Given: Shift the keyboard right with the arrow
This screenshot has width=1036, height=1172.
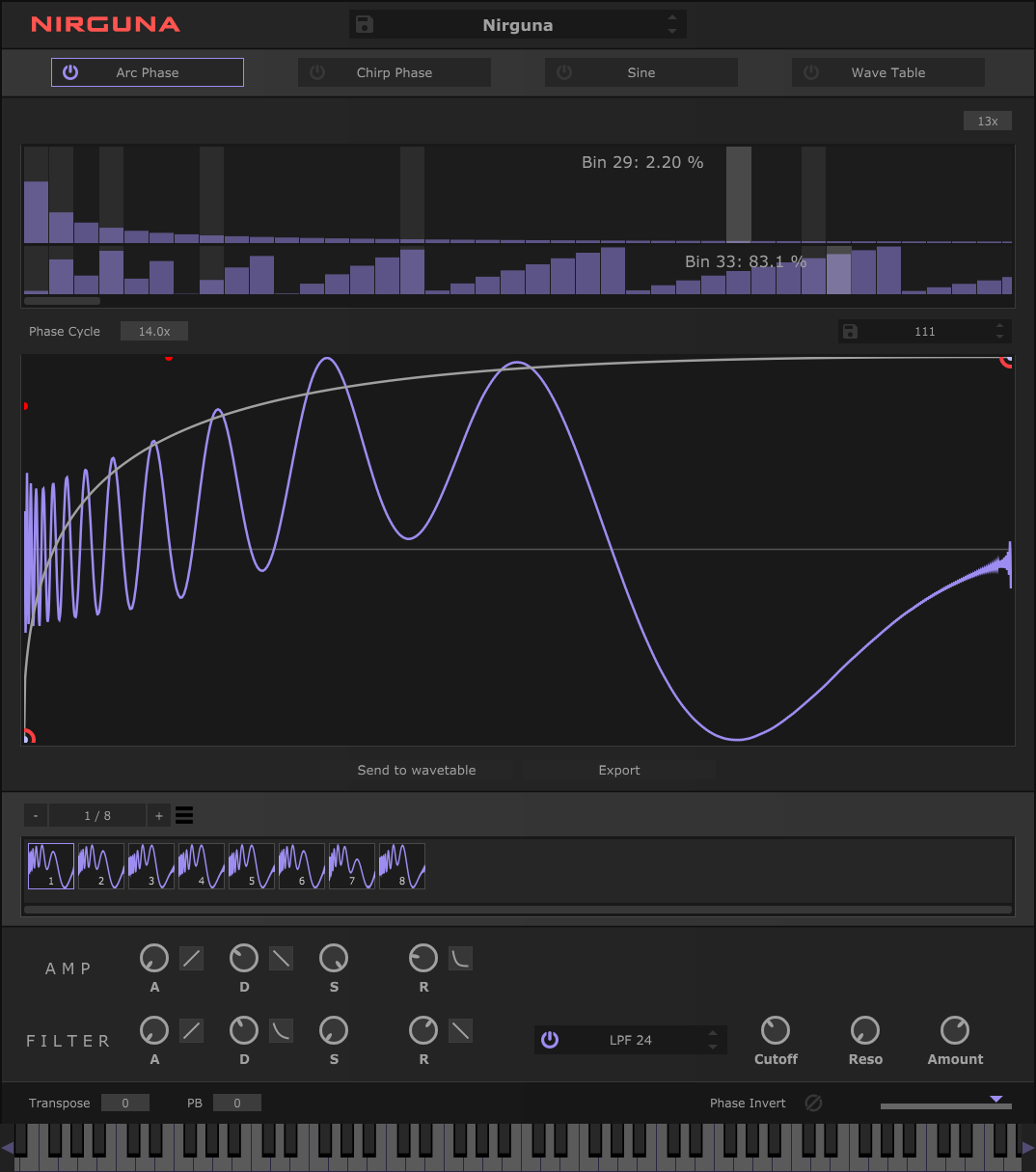Looking at the screenshot, I should pos(1028,1147).
